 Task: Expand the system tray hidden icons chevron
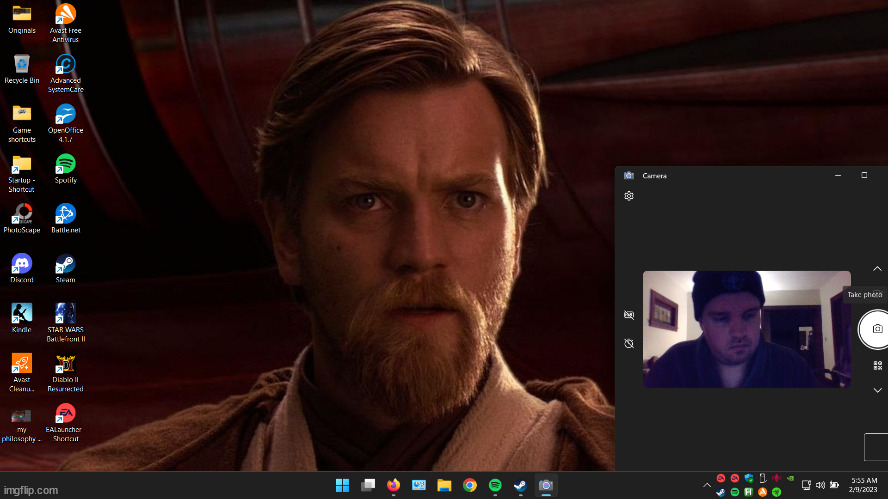point(707,485)
